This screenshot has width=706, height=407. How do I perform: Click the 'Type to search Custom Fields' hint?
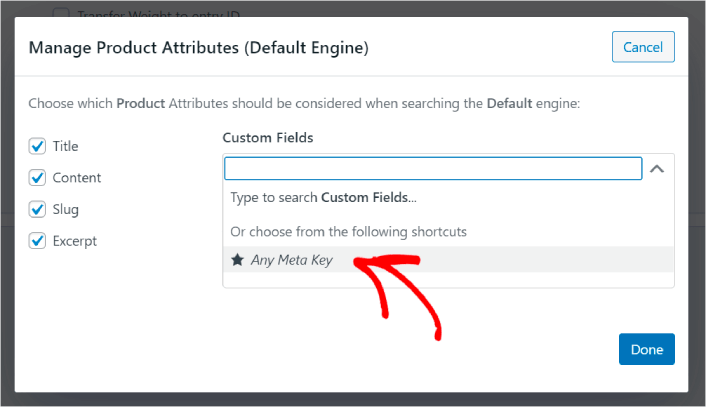(323, 198)
